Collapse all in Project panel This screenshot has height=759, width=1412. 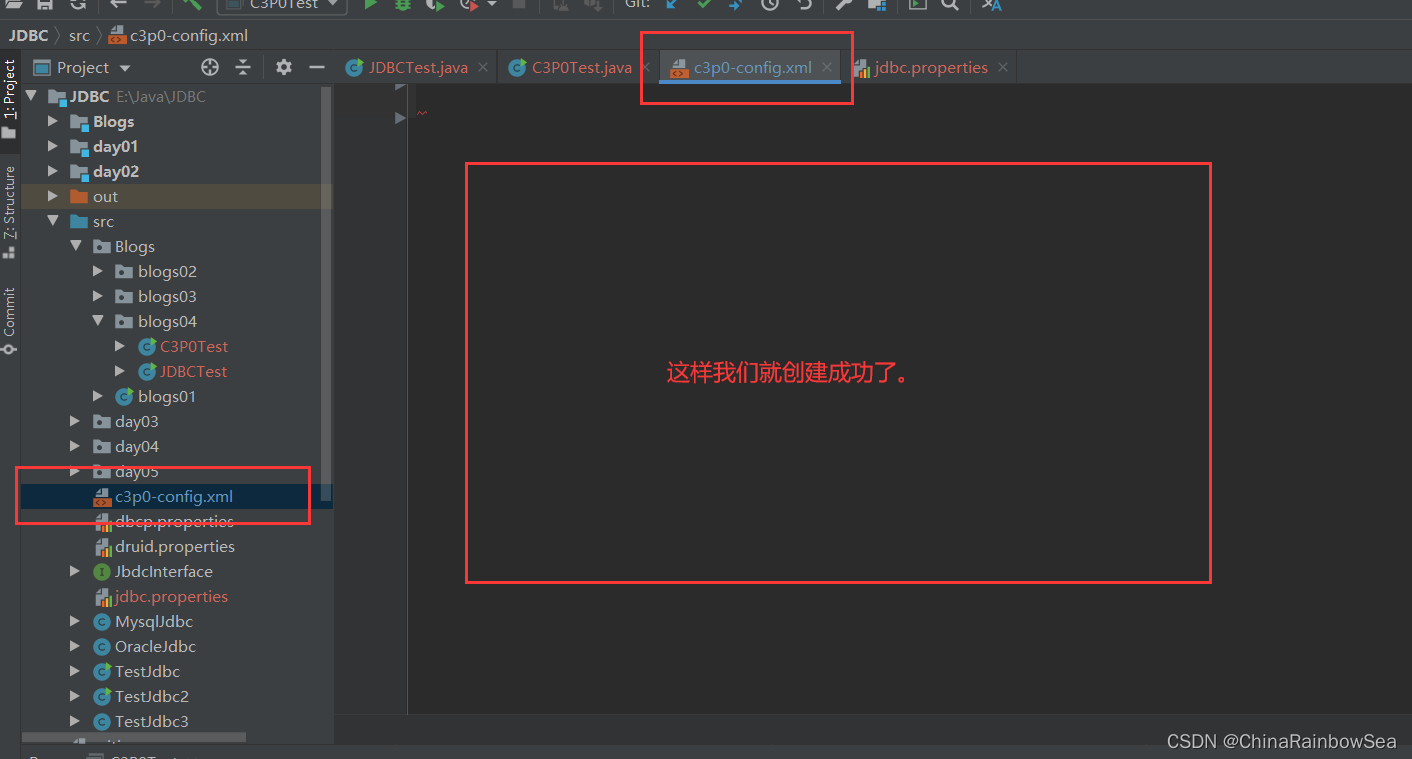[x=243, y=67]
